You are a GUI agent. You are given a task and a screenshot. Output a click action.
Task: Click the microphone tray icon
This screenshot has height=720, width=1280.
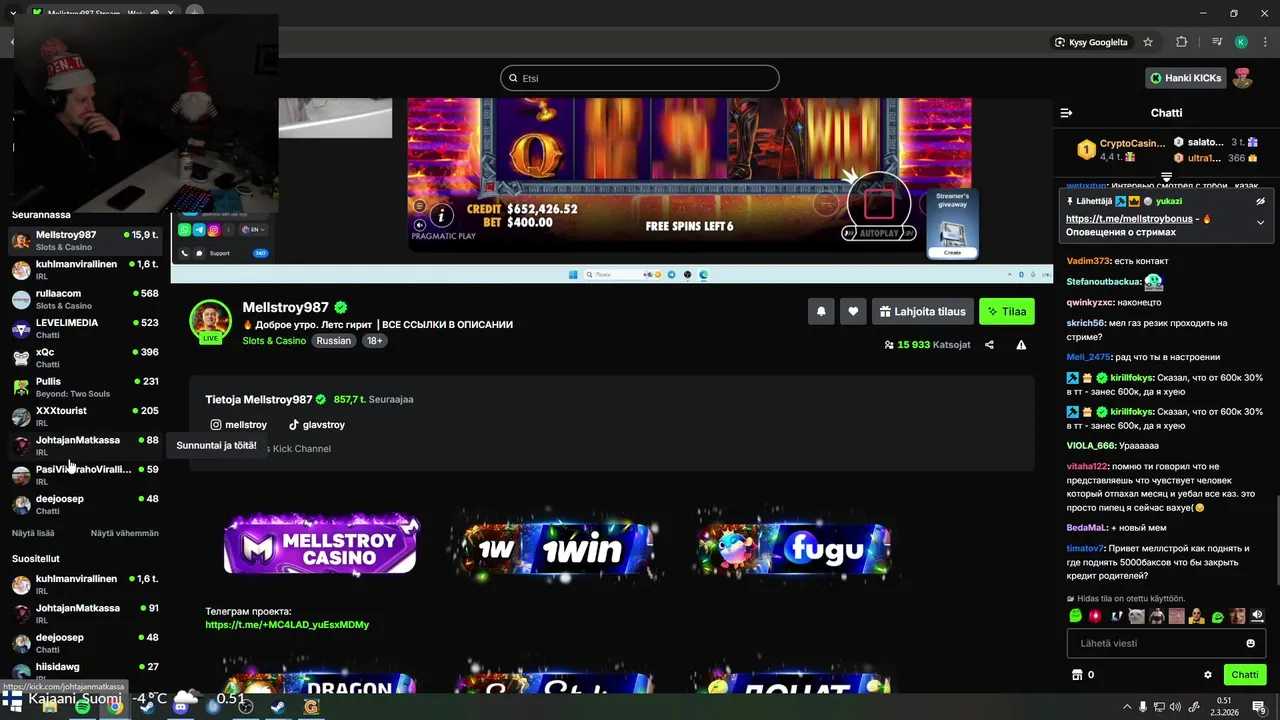point(1143,707)
